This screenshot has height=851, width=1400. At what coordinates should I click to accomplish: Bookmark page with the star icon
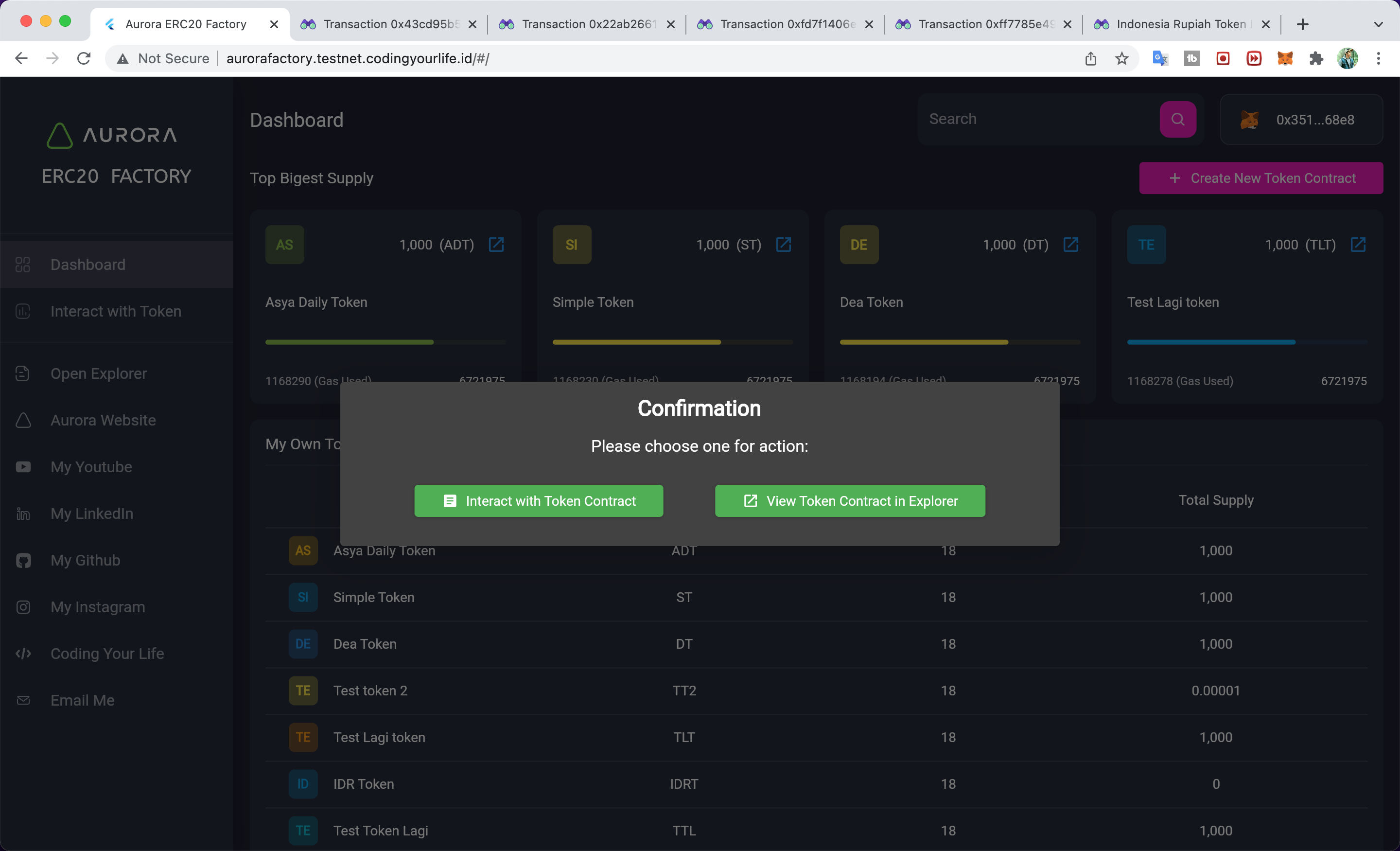tap(1121, 58)
